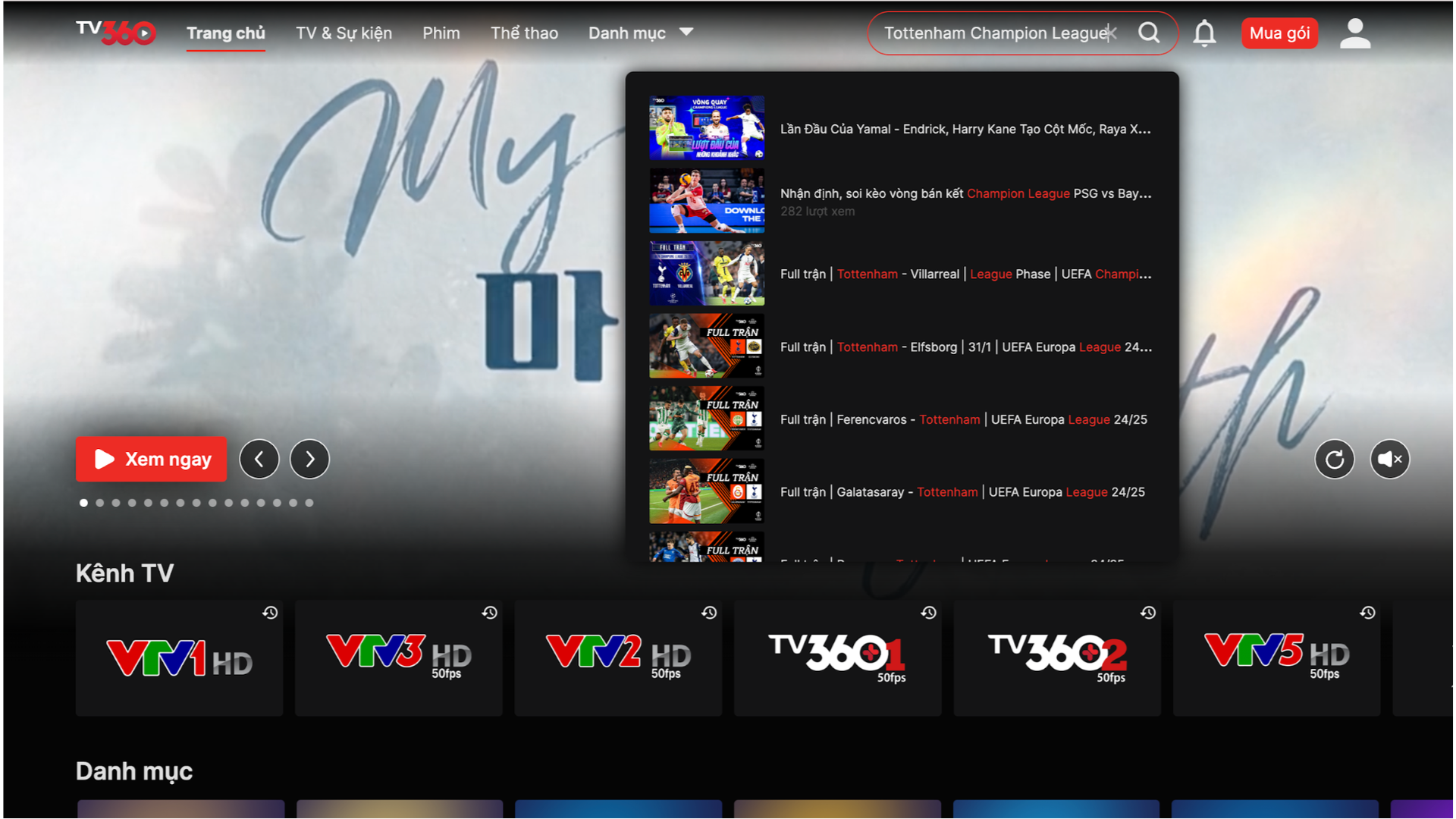Screen dimensions: 1456x819
Task: Click history icon on TV360+1 channel
Action: coord(928,613)
